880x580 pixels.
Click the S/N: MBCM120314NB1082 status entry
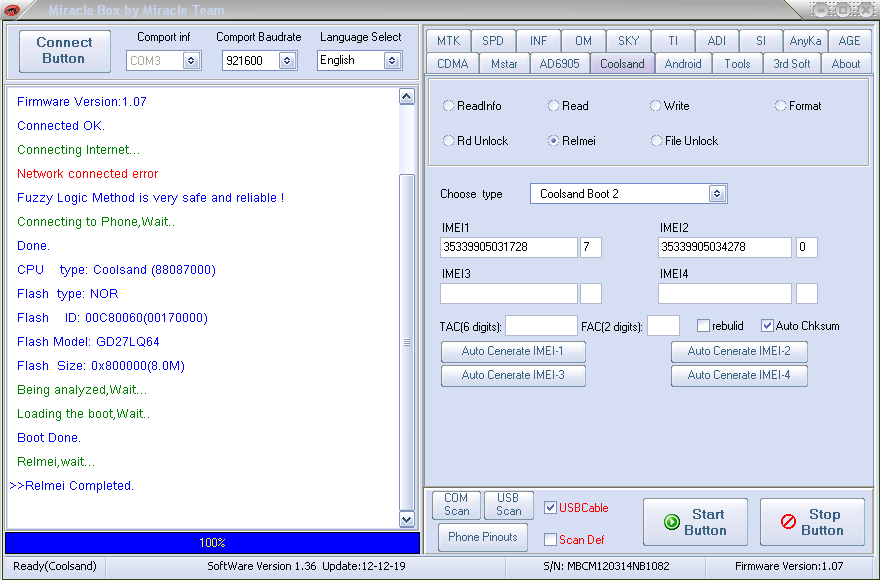(606, 567)
